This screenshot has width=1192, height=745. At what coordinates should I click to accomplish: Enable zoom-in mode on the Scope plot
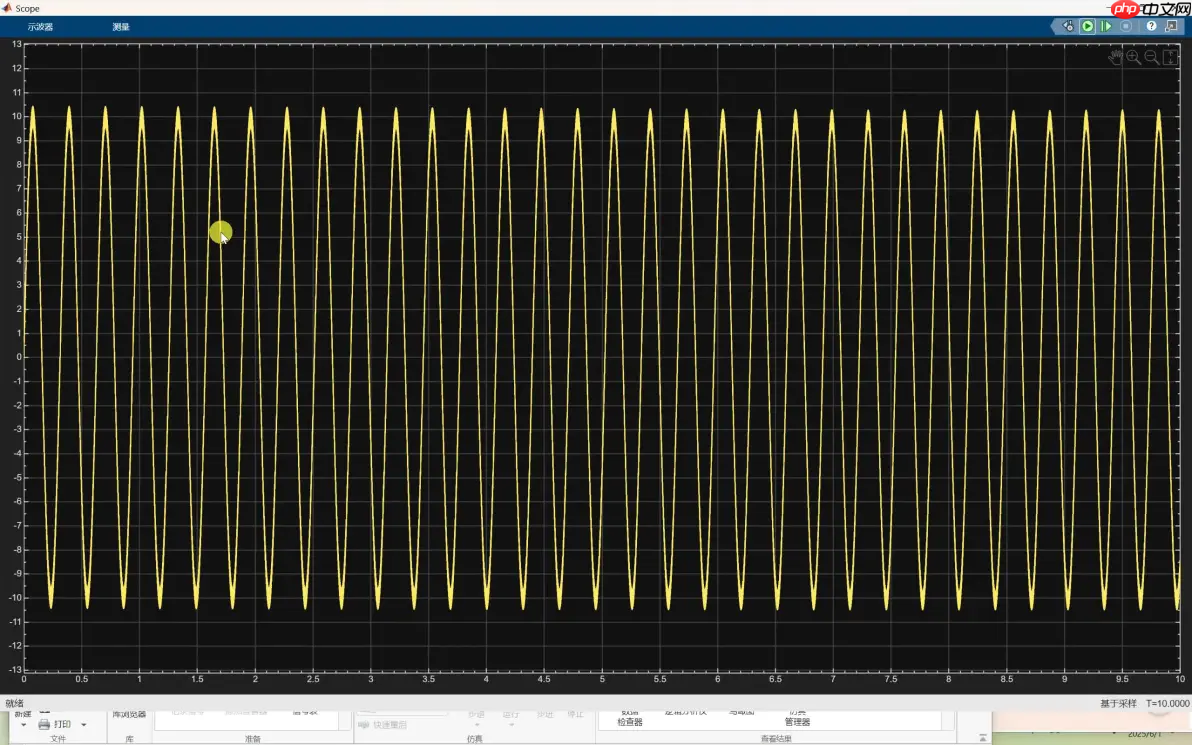point(1132,57)
